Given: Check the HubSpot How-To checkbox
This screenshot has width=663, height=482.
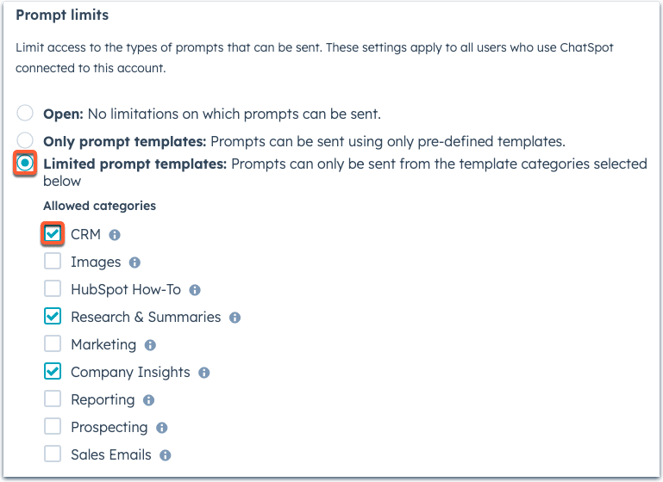Looking at the screenshot, I should point(52,288).
